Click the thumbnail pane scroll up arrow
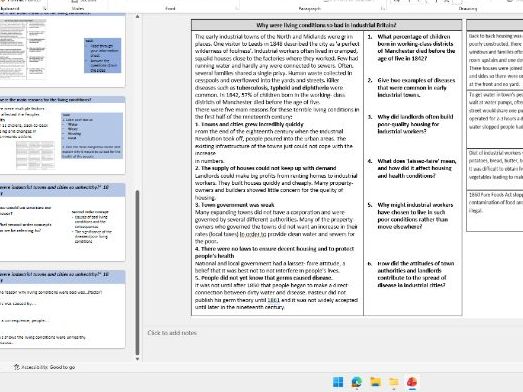Viewport: 523px width, 392px height. click(137, 16)
